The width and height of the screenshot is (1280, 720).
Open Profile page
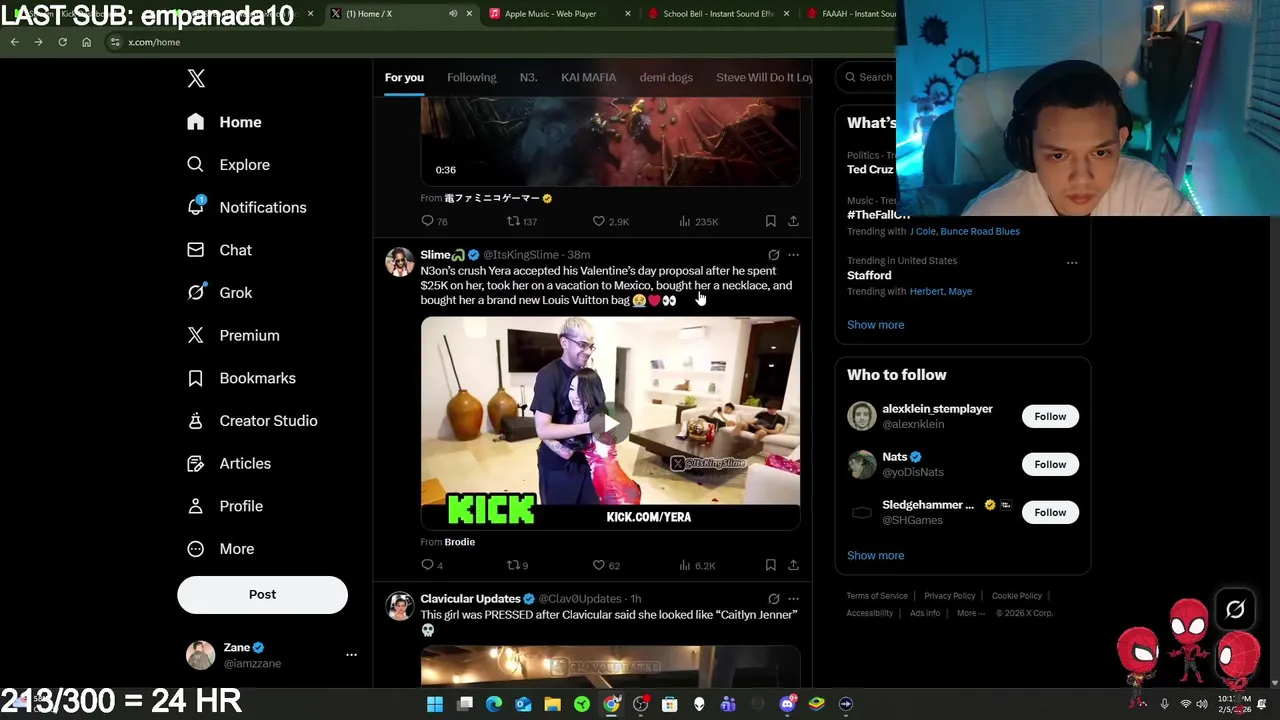click(x=226, y=506)
